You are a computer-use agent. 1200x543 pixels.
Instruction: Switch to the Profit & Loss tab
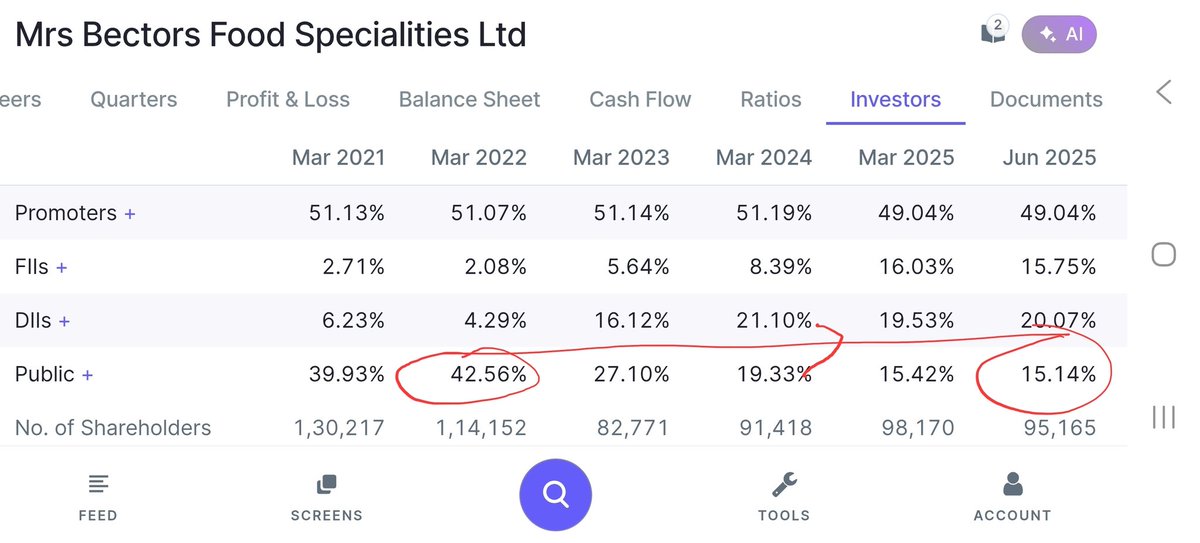click(x=288, y=100)
